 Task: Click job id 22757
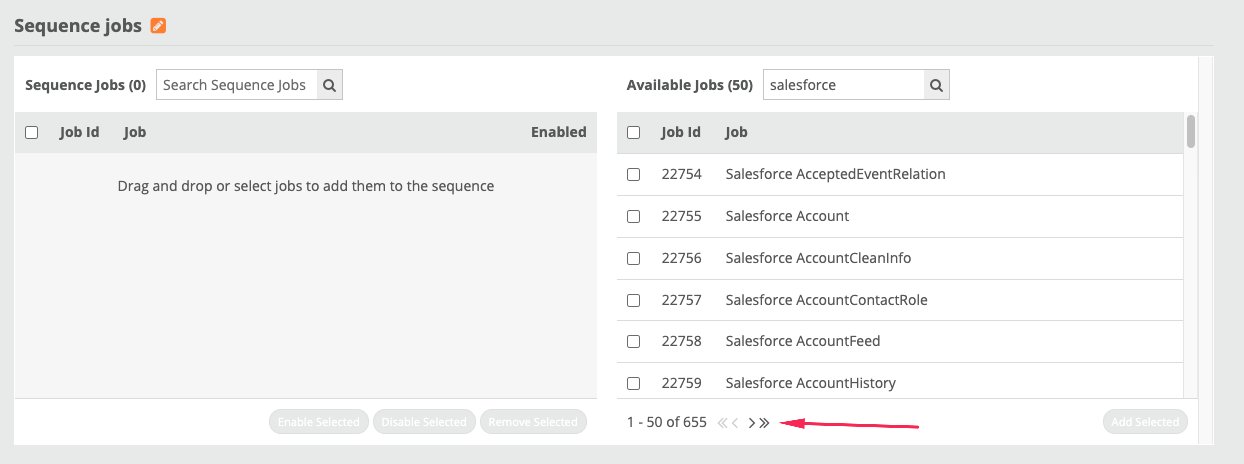(x=682, y=300)
